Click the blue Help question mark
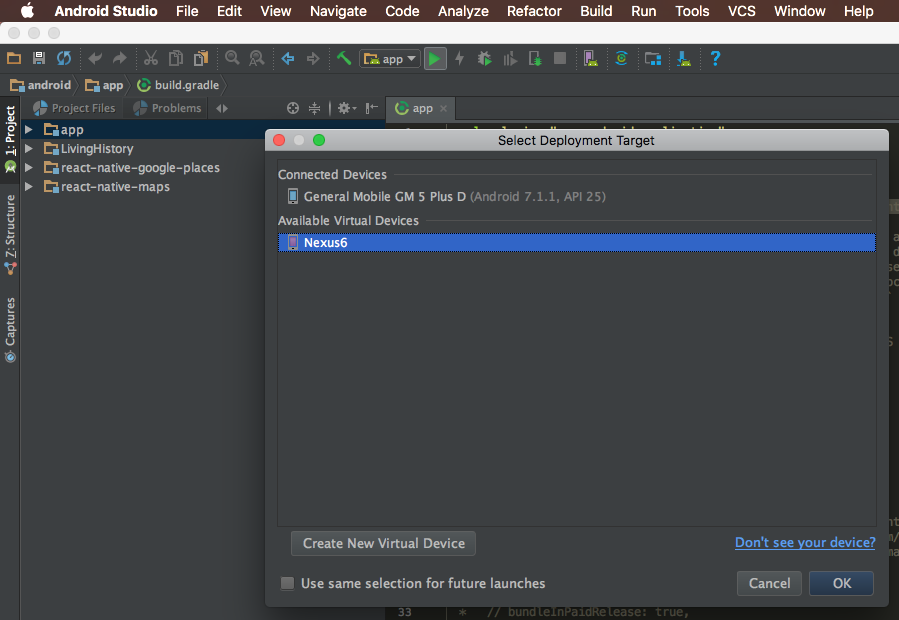 click(x=715, y=59)
